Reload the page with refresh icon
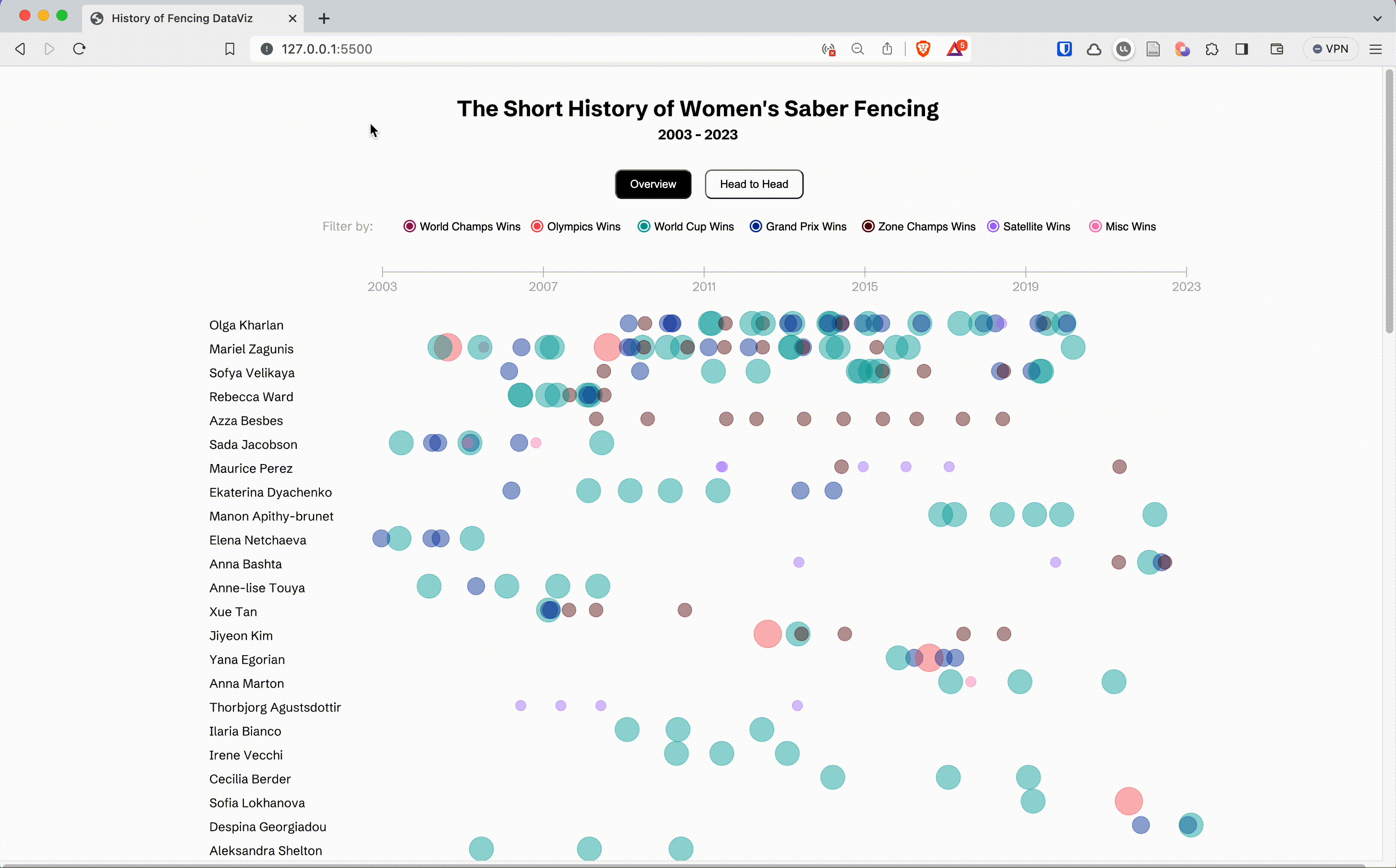Viewport: 1396px width, 868px height. [x=79, y=49]
